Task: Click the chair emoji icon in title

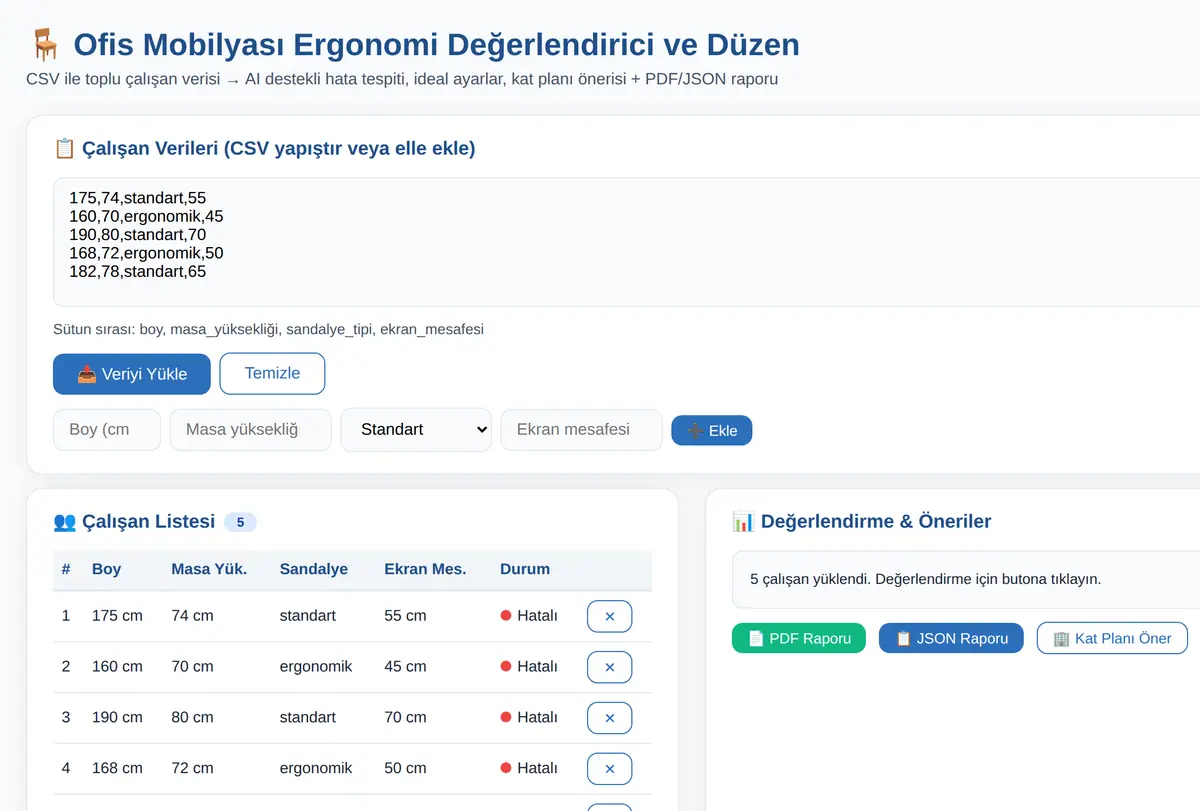Action: point(44,45)
